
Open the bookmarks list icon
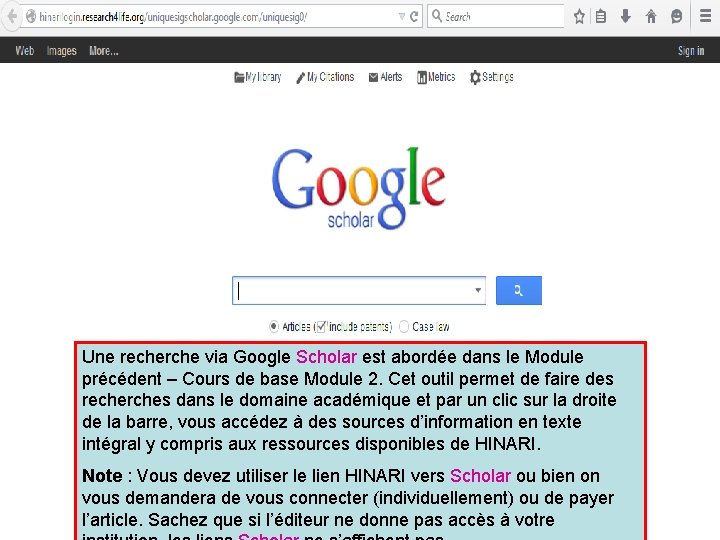pos(601,17)
